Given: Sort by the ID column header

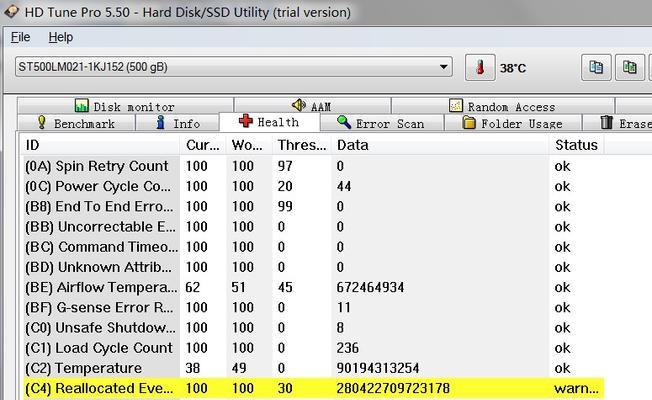Looking at the screenshot, I should pyautogui.click(x=100, y=145).
